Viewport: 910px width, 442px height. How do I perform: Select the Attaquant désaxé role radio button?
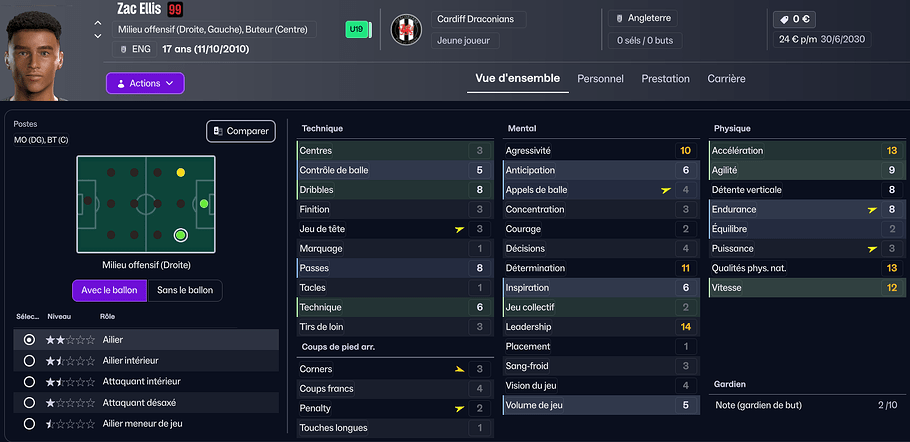(x=29, y=401)
